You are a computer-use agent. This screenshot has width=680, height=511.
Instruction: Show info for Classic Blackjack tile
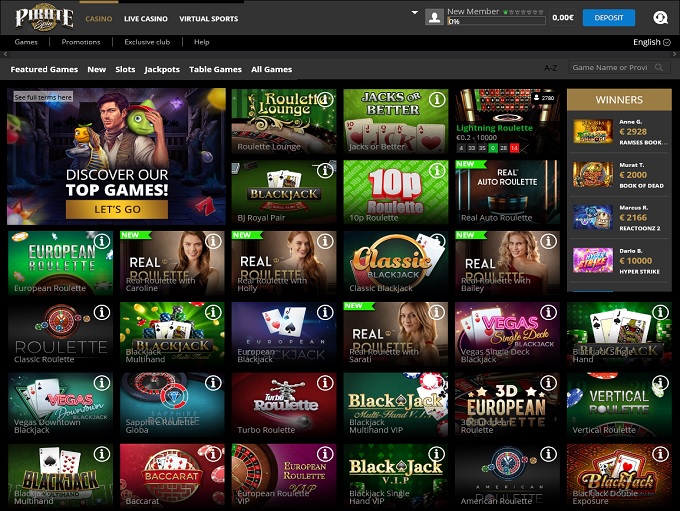point(437,243)
